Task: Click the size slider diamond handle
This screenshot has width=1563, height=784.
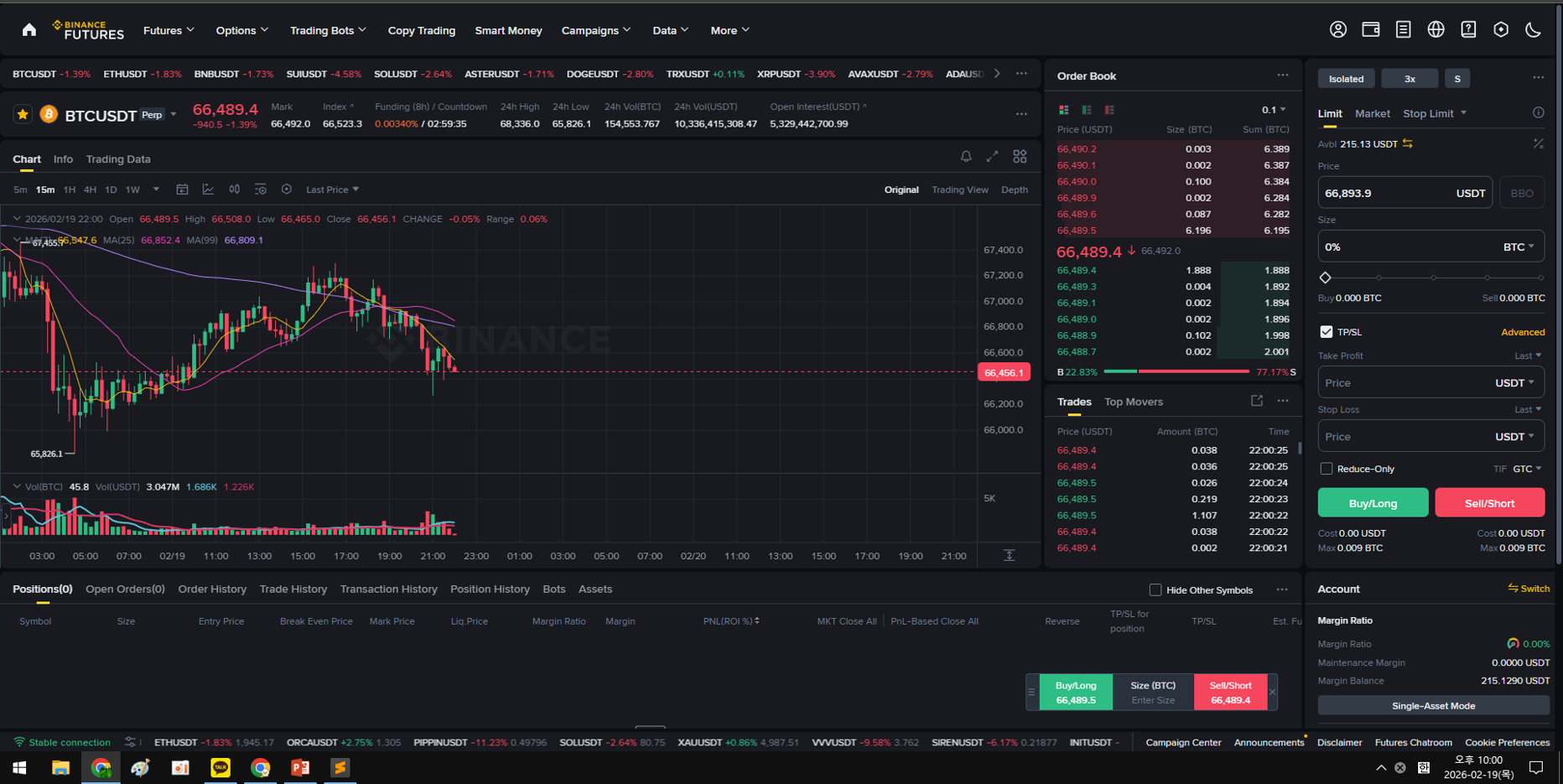Action: (1325, 278)
